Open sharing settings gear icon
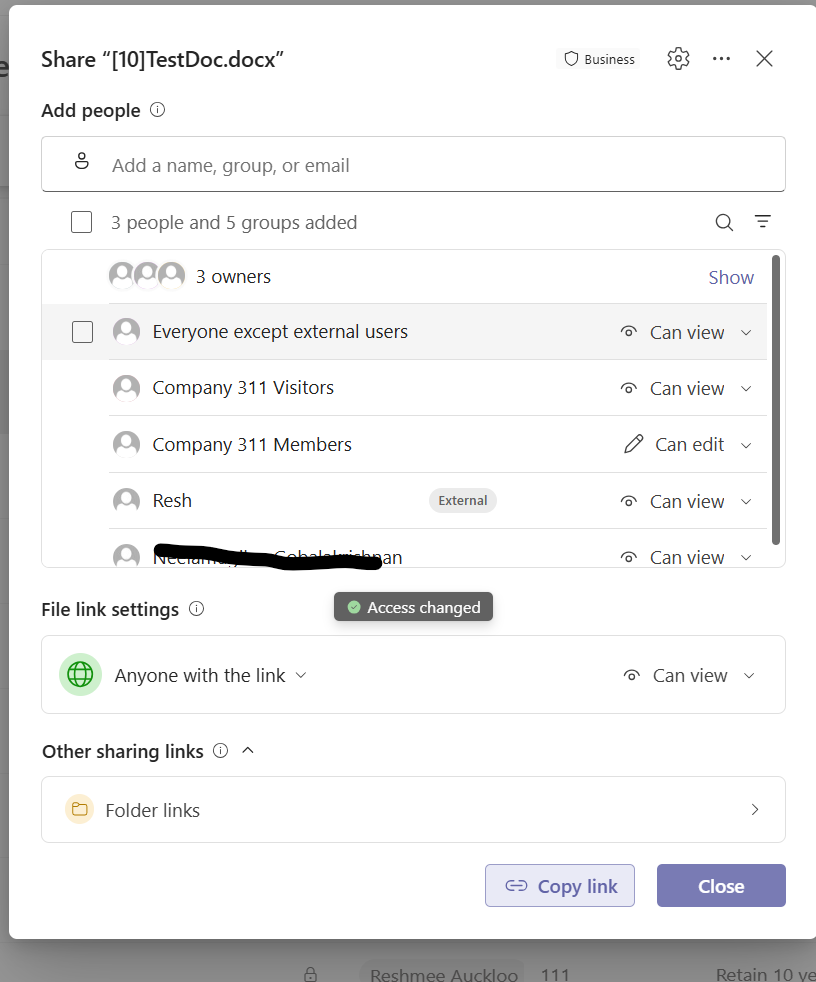816x982 pixels. [x=678, y=59]
